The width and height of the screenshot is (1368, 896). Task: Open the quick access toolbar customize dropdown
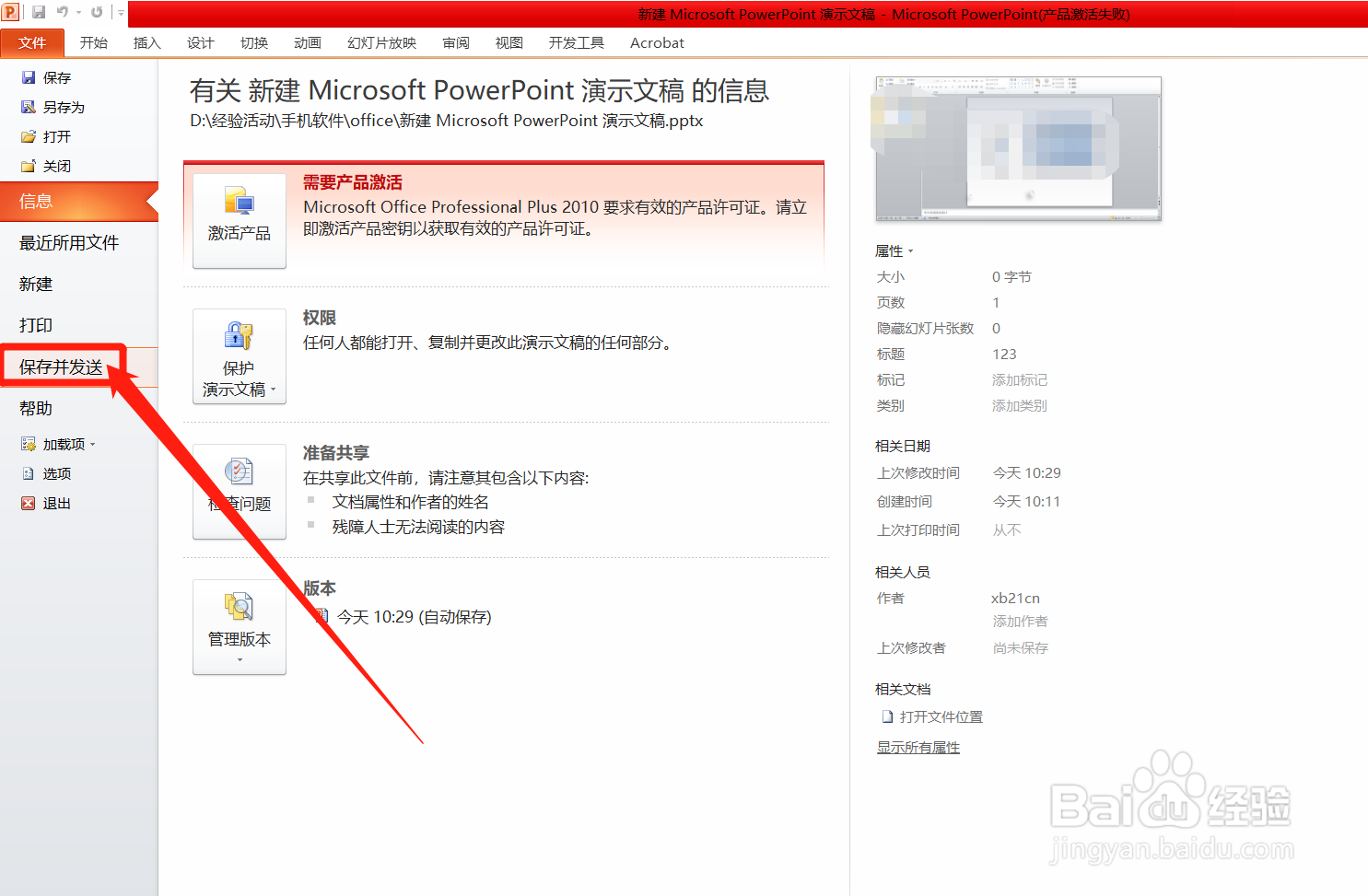(121, 13)
